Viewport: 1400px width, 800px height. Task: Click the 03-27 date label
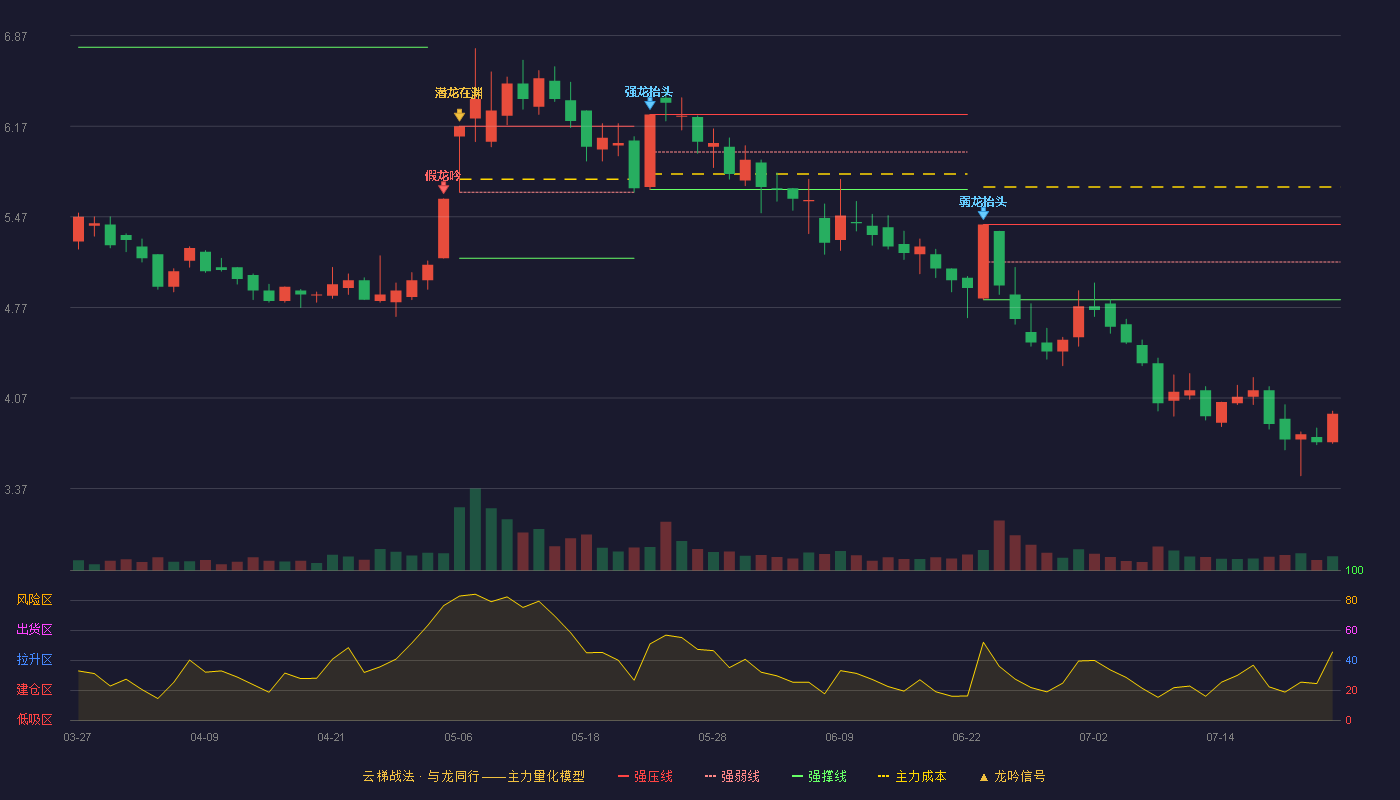pyautogui.click(x=77, y=737)
